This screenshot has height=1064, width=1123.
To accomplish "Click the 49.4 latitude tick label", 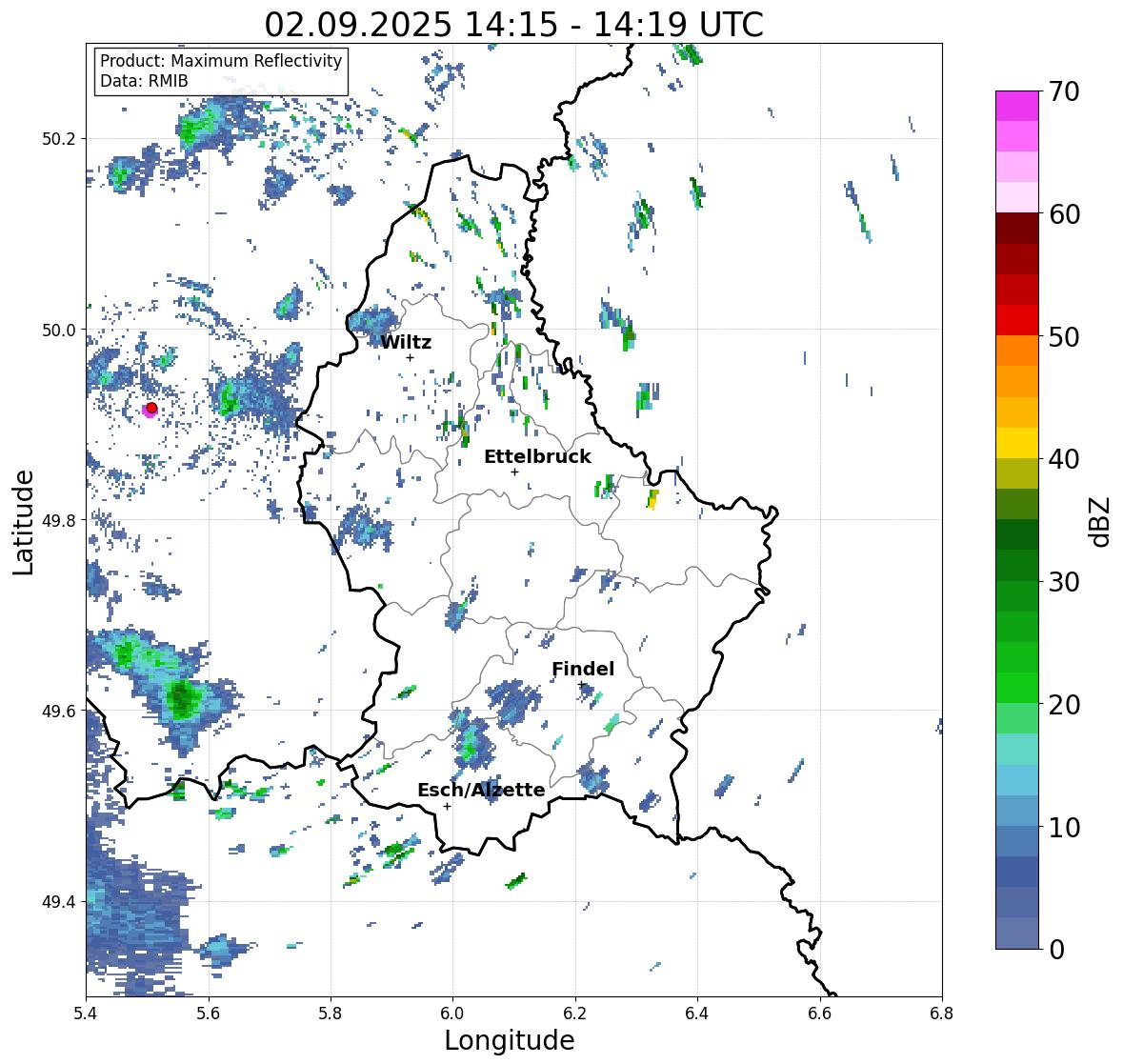I will [59, 902].
